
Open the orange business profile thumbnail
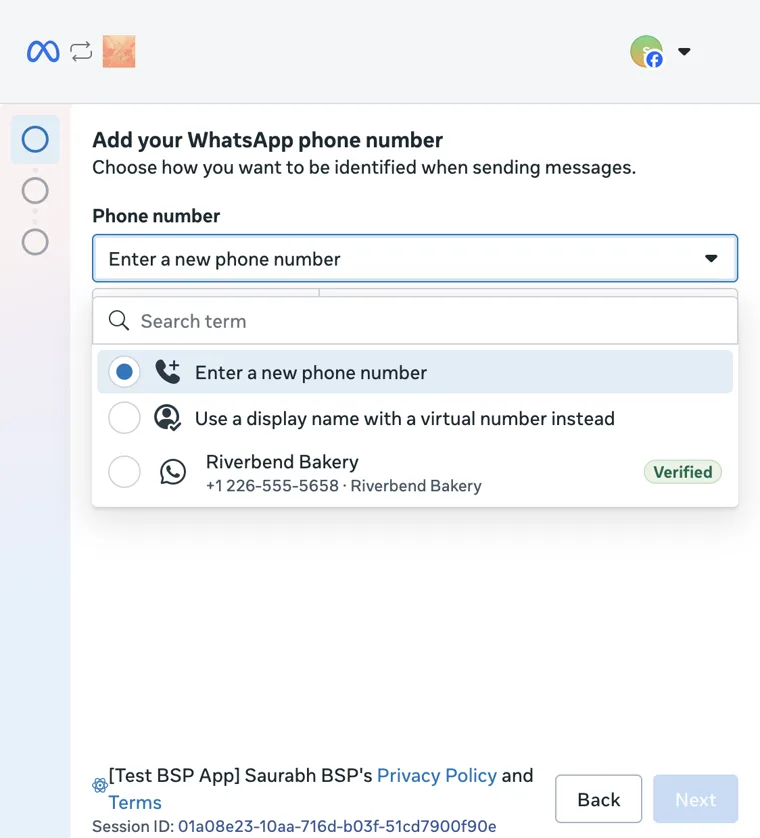pyautogui.click(x=119, y=52)
